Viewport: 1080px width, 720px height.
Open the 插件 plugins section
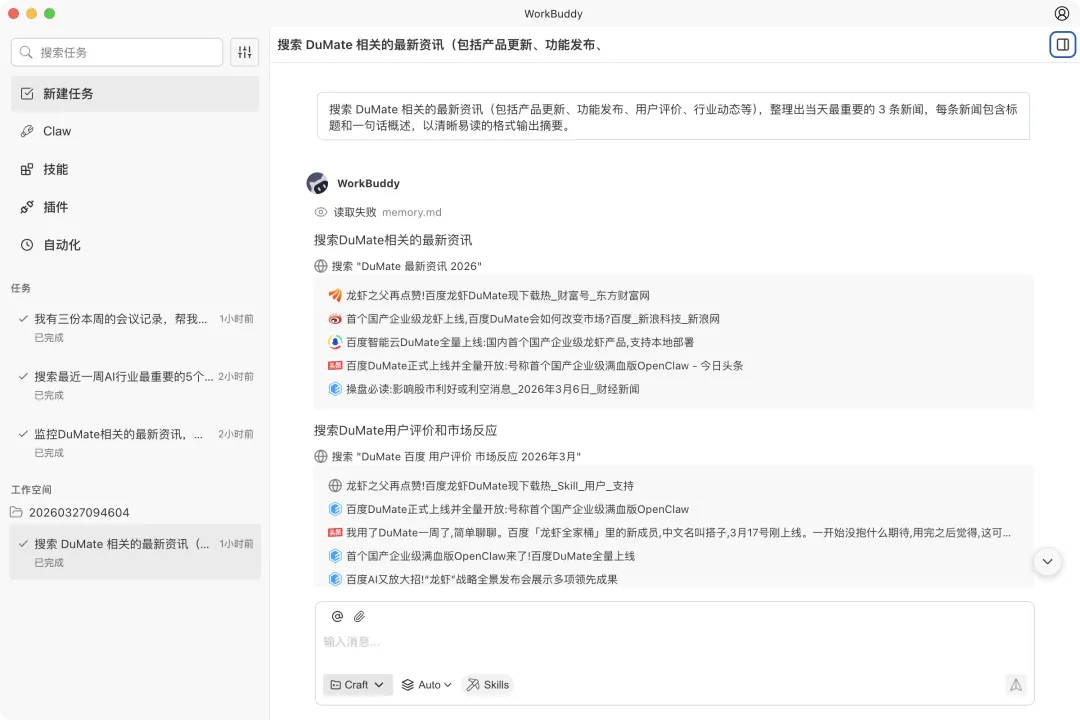135,207
